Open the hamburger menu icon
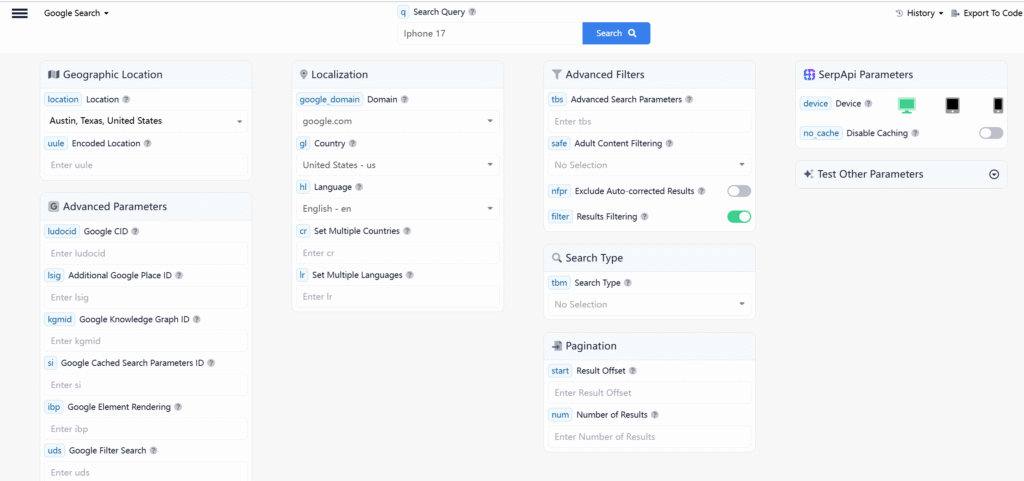The image size is (1024, 481). click(x=19, y=13)
